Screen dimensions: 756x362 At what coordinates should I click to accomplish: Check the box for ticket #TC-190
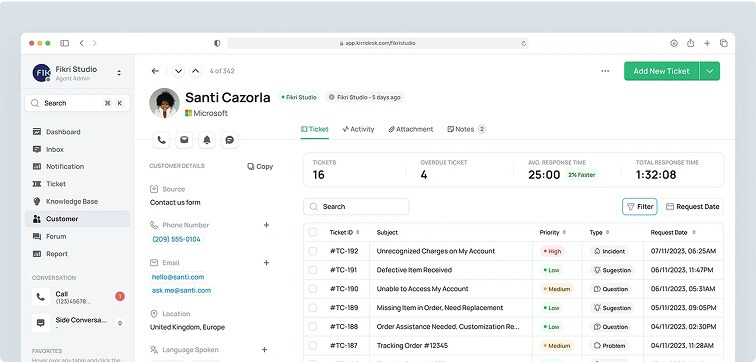point(313,289)
